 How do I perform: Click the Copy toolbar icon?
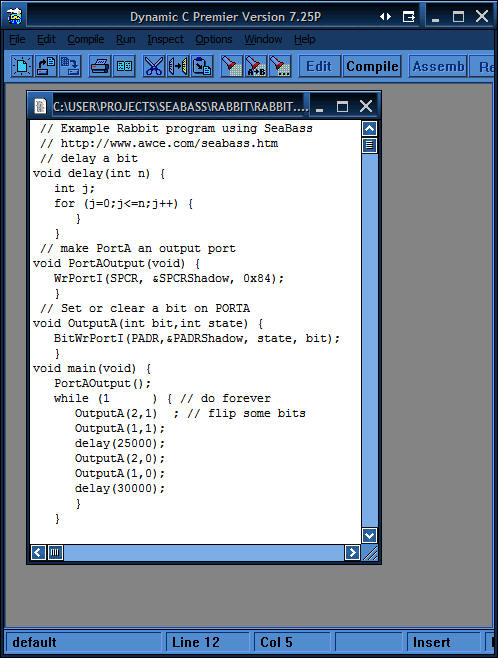pyautogui.click(x=177, y=66)
